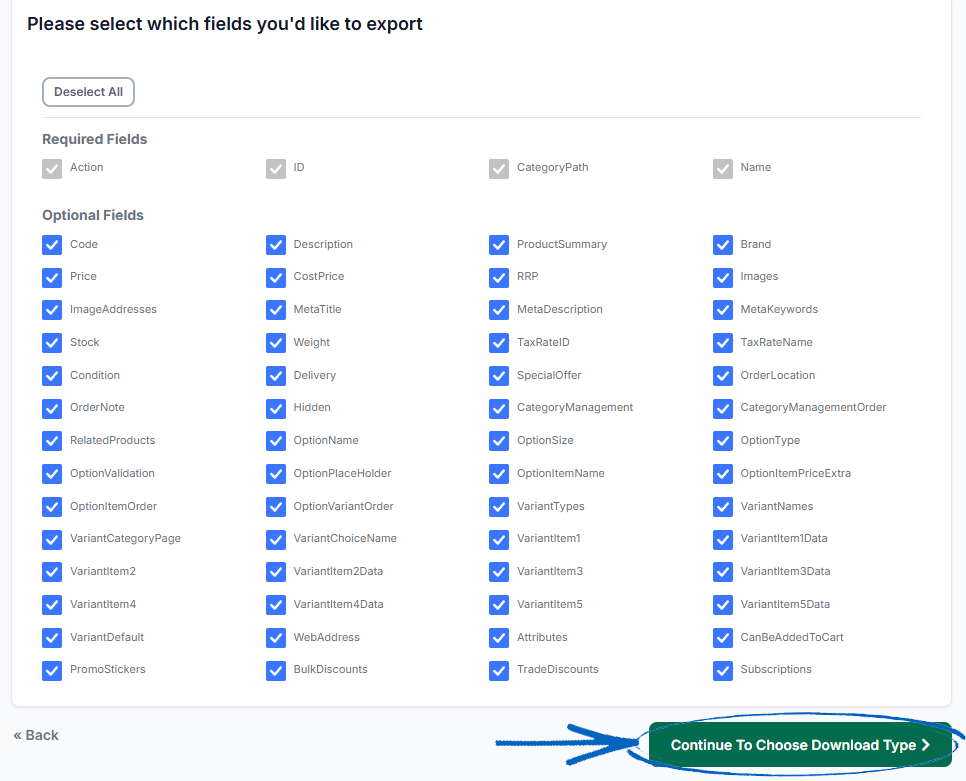Continue to choose download type

tap(800, 745)
